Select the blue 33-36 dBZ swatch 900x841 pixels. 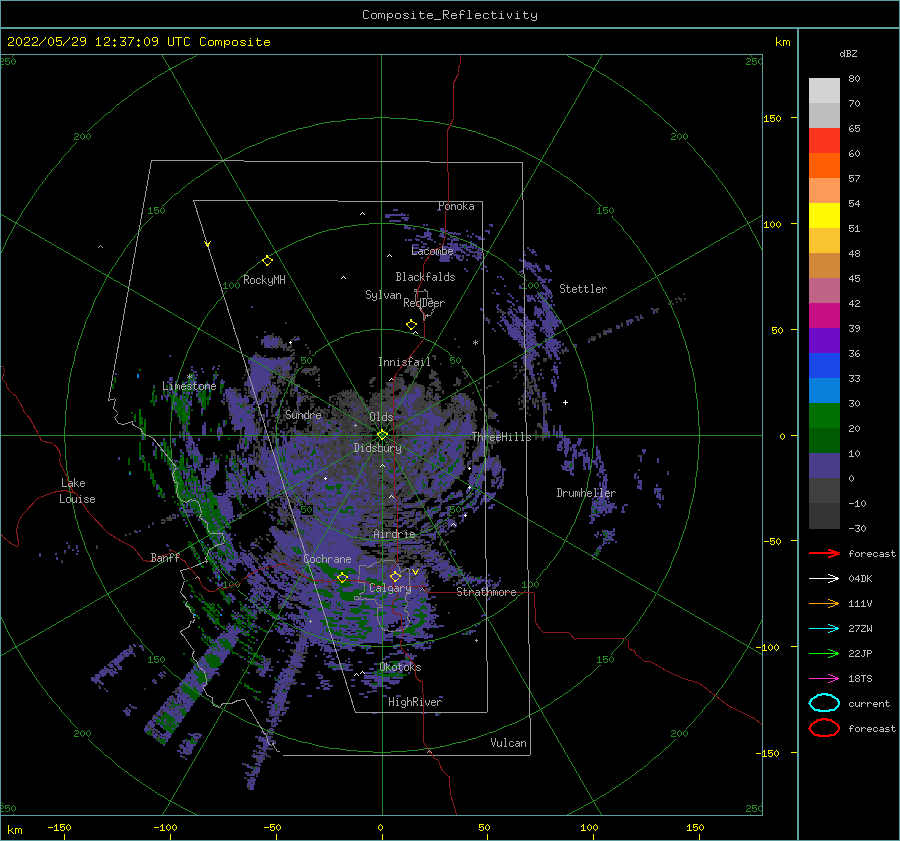click(824, 366)
